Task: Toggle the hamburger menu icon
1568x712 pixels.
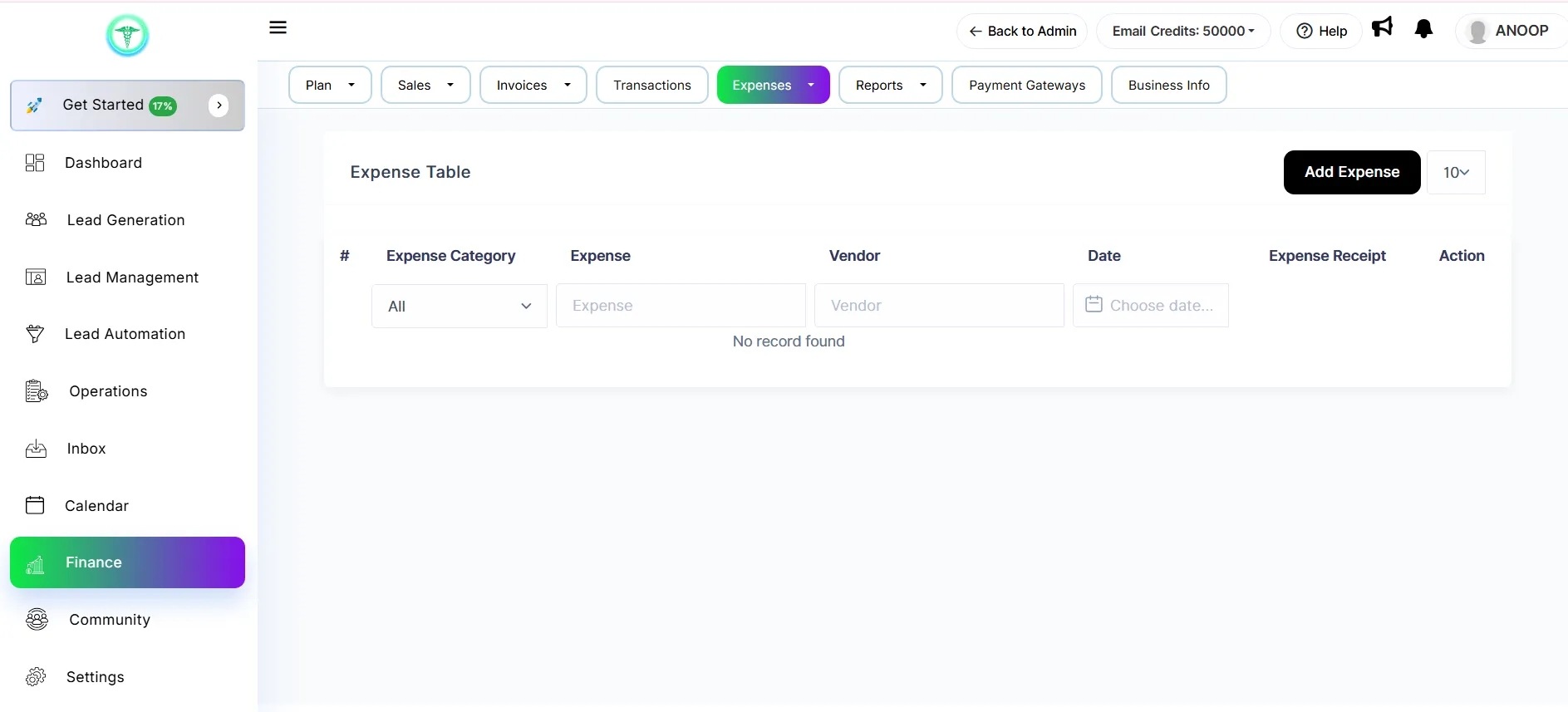Action: 278,27
